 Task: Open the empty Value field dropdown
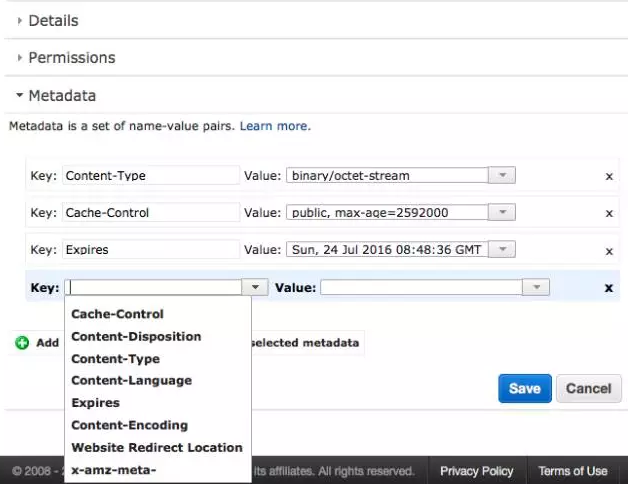(537, 288)
